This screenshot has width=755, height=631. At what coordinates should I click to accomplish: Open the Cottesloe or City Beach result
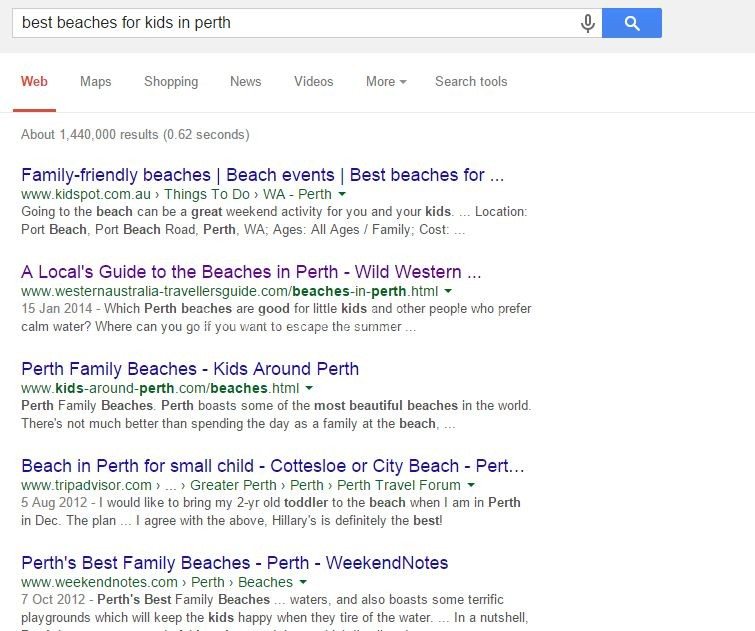pyautogui.click(x=272, y=466)
